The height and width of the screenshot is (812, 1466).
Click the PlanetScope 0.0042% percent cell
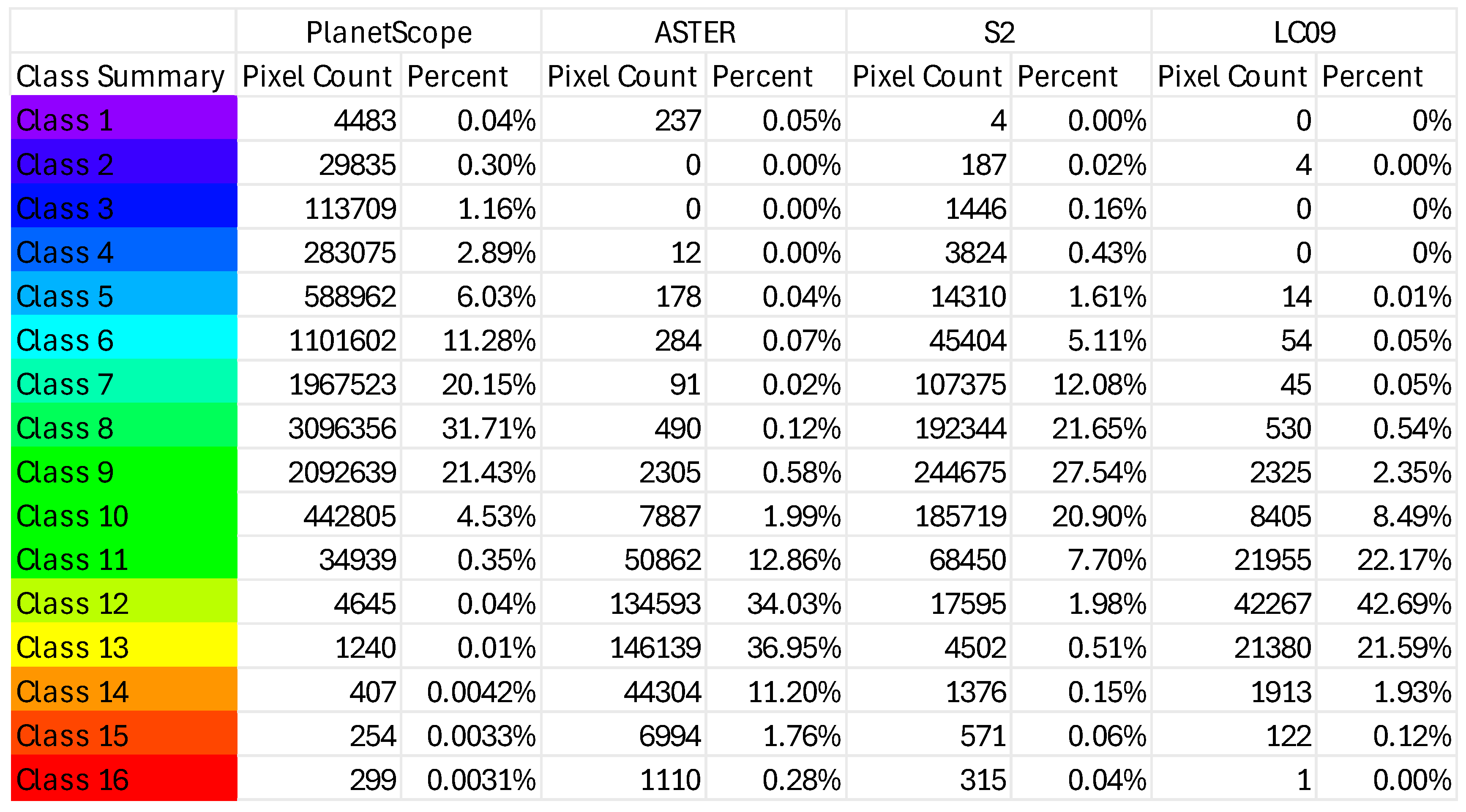(471, 691)
